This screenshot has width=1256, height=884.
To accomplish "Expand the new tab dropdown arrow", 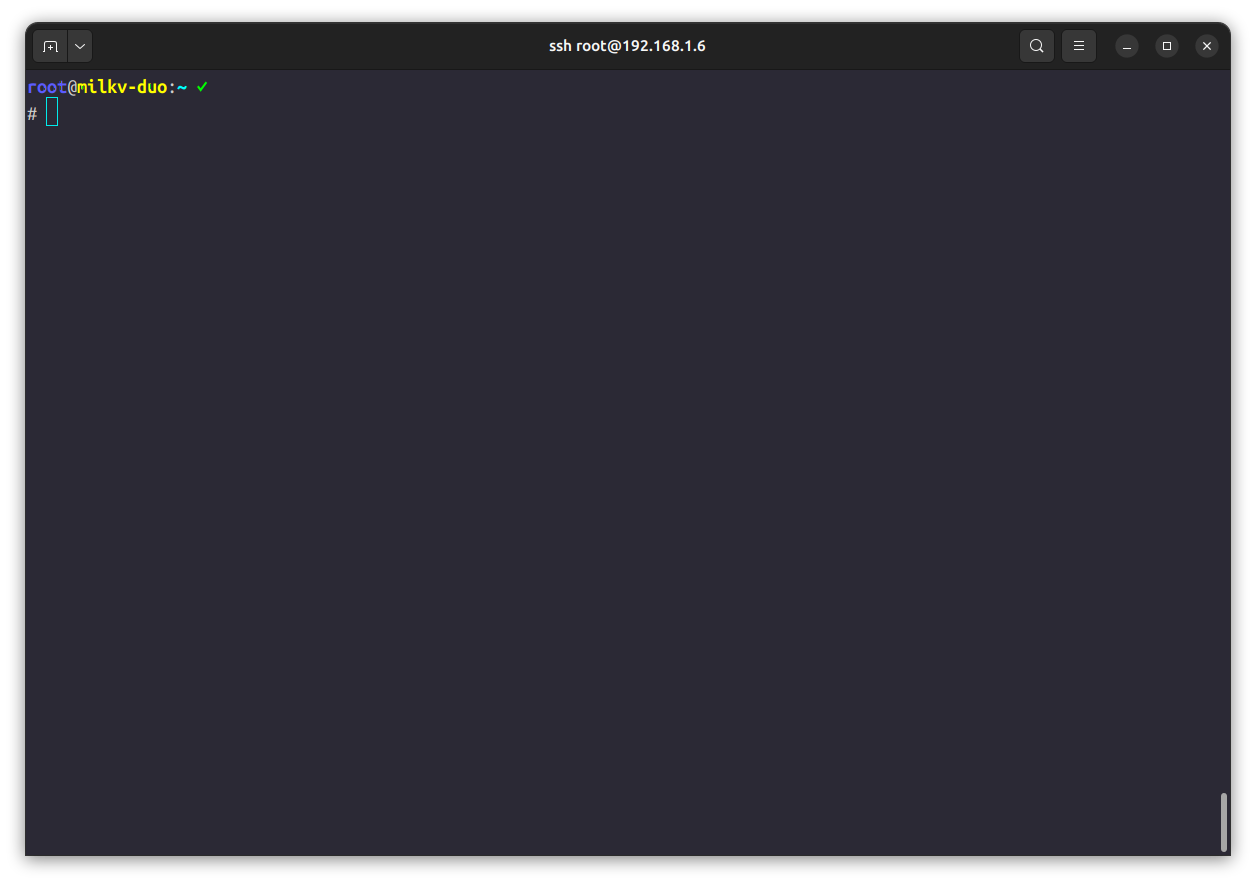I will pyautogui.click(x=80, y=46).
